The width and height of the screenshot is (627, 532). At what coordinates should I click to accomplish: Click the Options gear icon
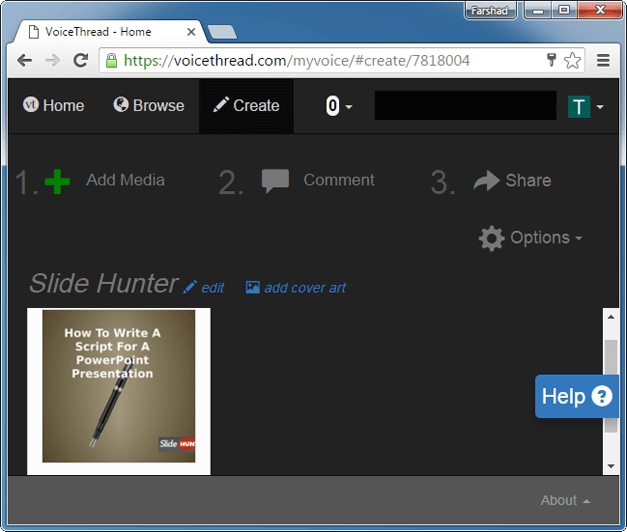491,238
